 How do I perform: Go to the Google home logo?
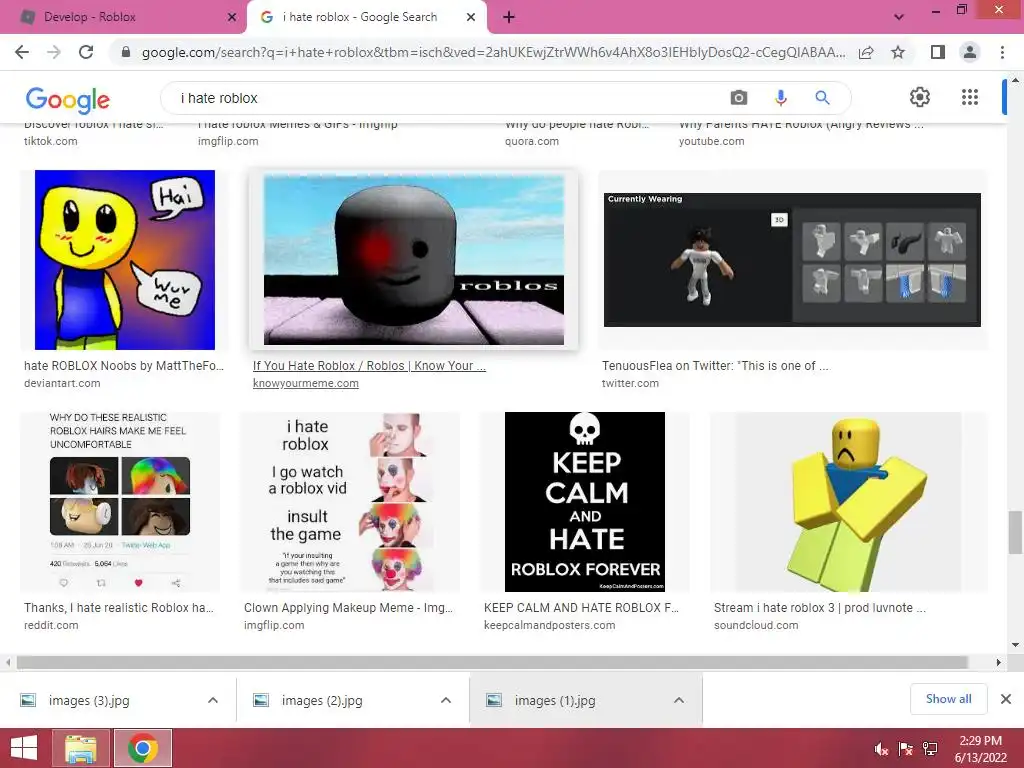[x=67, y=99]
